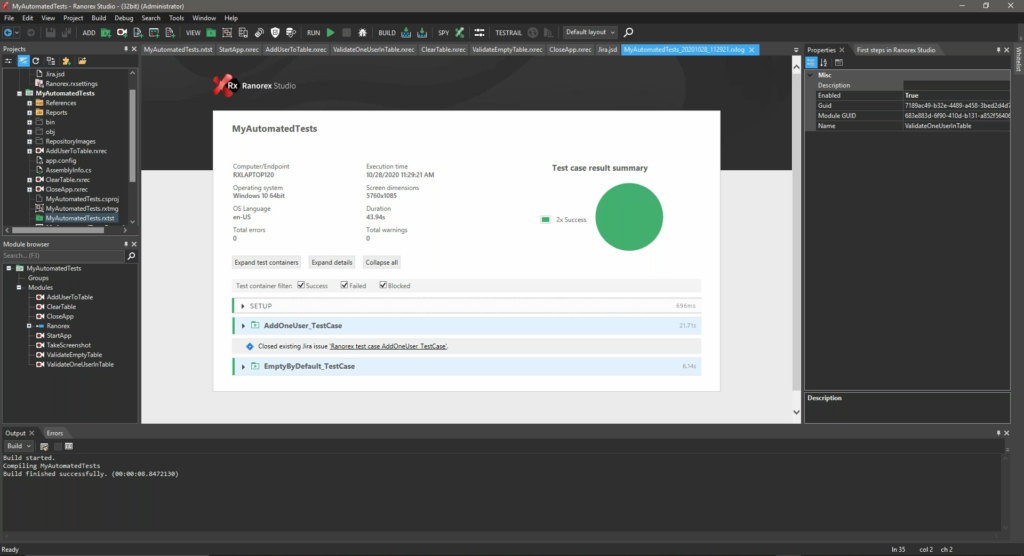Click the Expand test containers button
Image resolution: width=1024 pixels, height=556 pixels.
click(266, 263)
